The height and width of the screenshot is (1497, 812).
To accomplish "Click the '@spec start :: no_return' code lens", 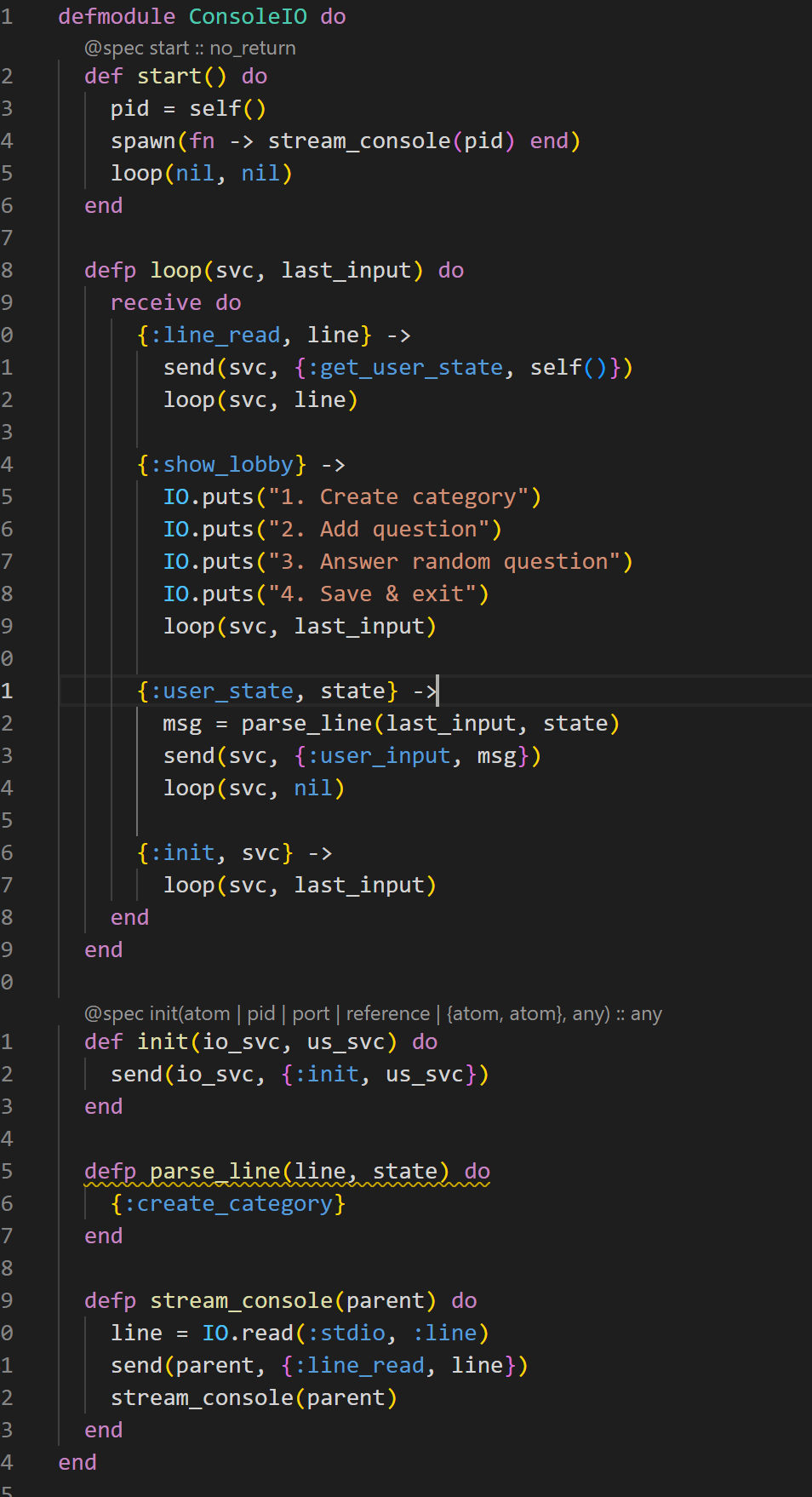I will click(x=190, y=49).
